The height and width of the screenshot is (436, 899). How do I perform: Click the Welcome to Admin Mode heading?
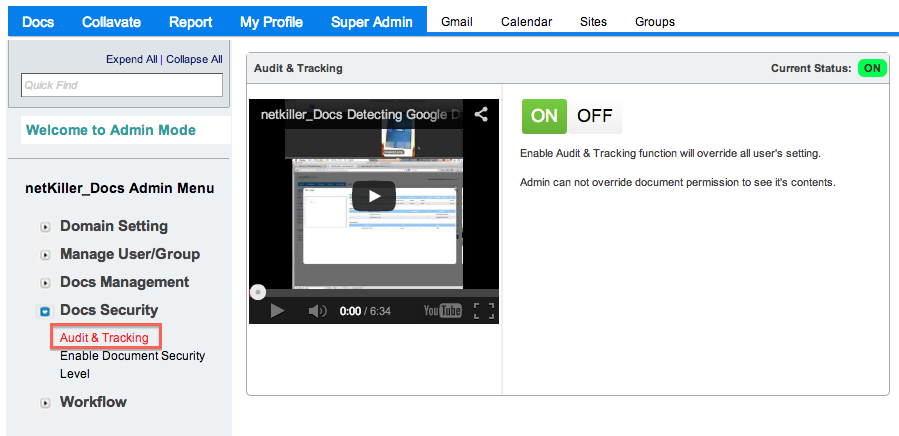coord(111,130)
